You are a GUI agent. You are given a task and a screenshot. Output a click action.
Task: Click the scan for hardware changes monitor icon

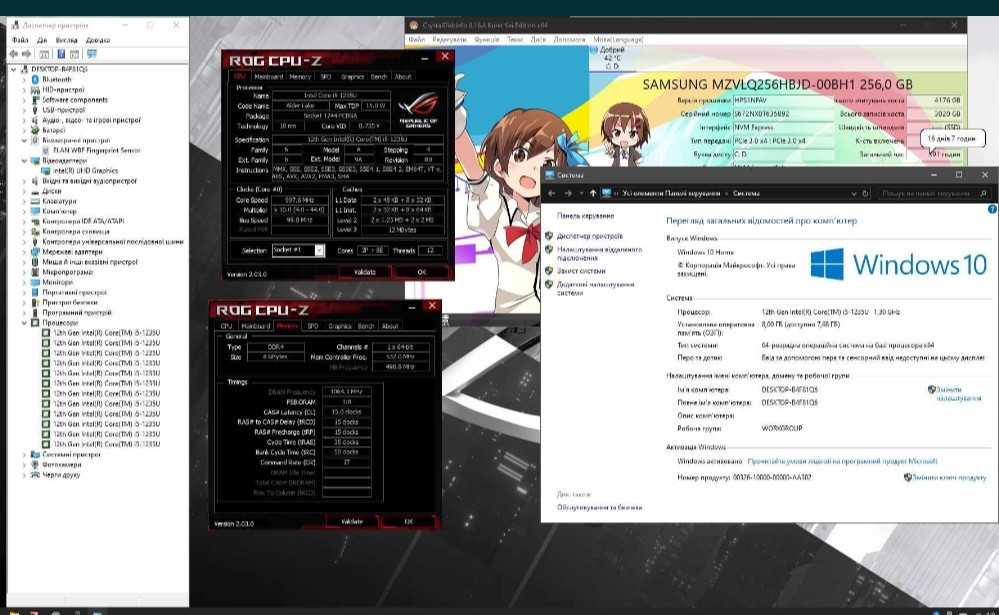click(x=90, y=53)
